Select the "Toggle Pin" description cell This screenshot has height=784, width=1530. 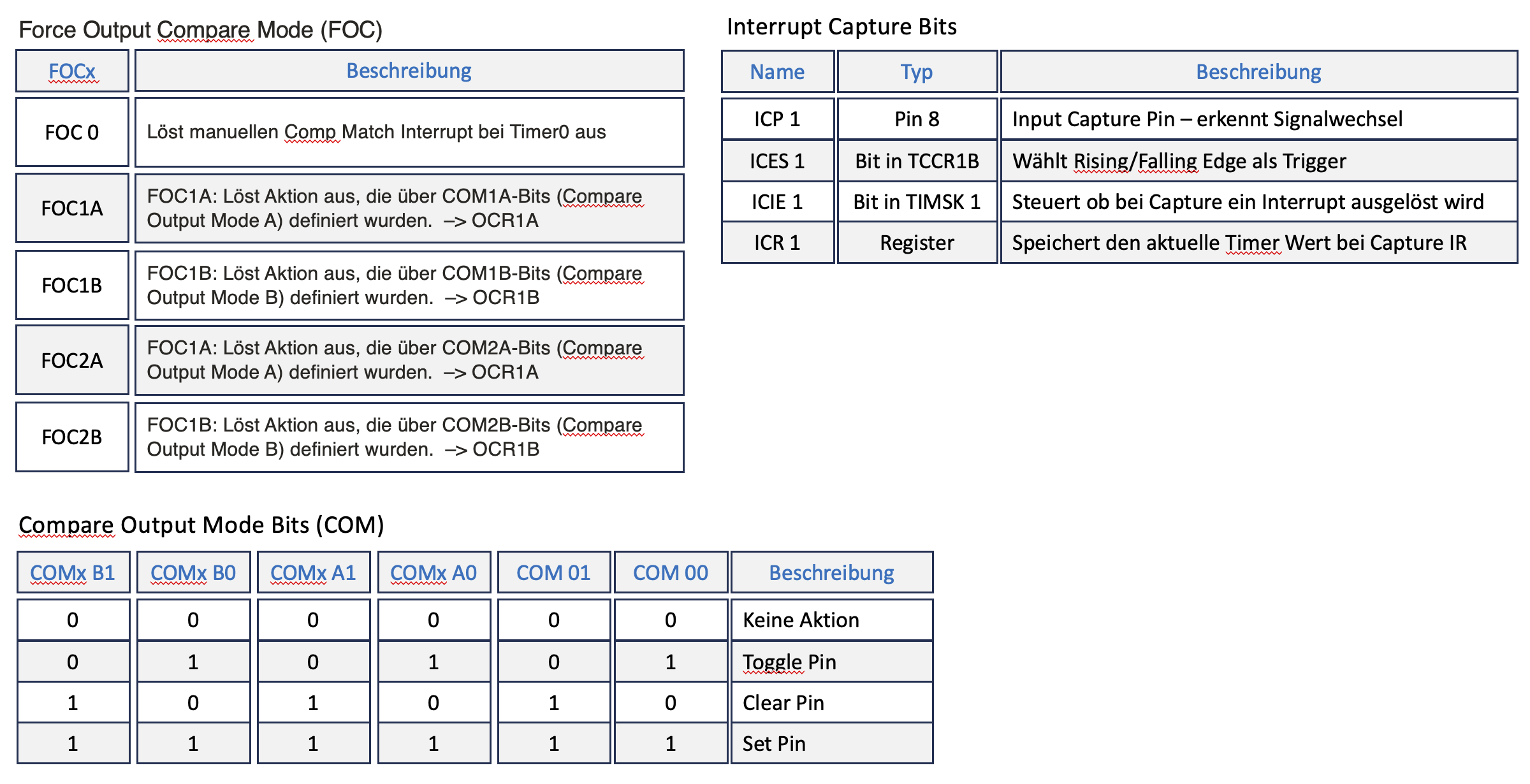[x=831, y=662]
